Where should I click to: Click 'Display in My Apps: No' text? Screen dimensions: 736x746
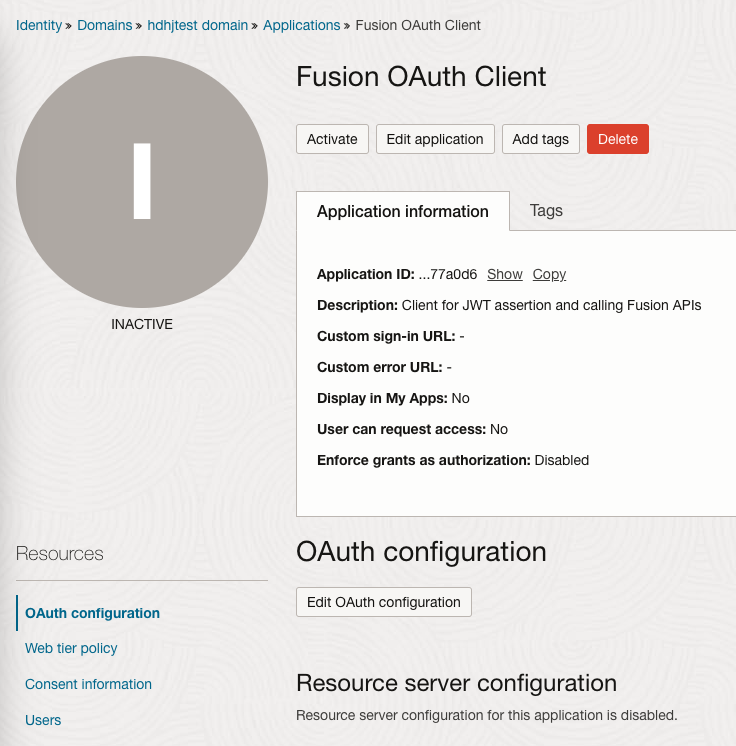click(x=393, y=398)
